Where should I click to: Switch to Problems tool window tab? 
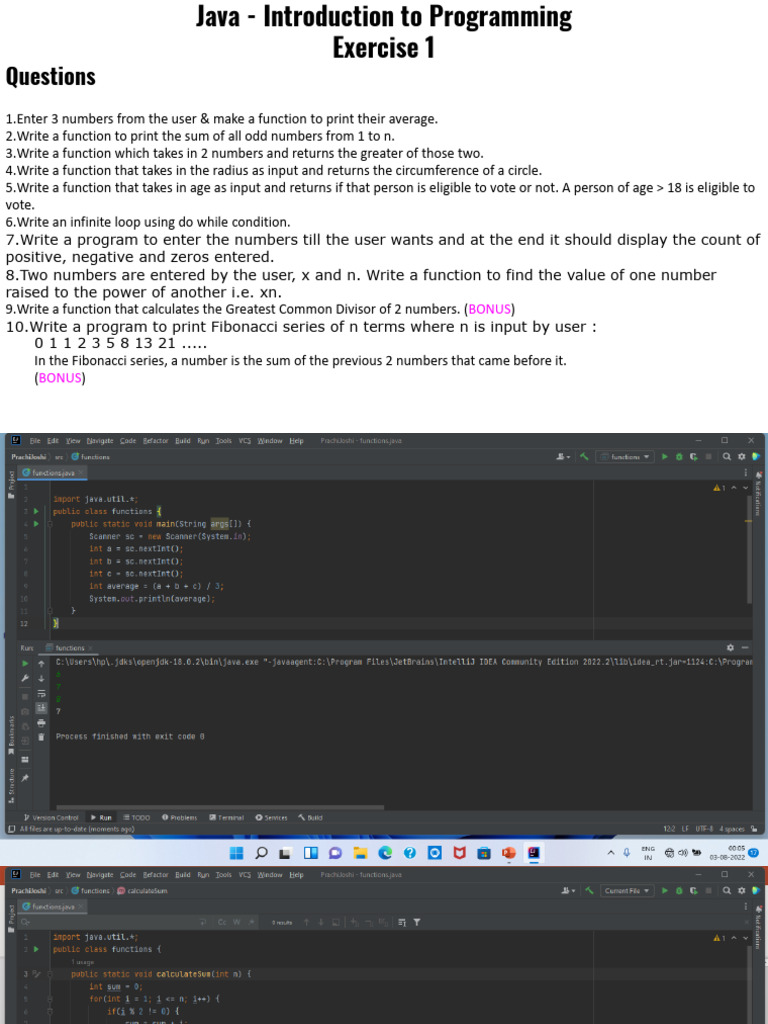[179, 817]
